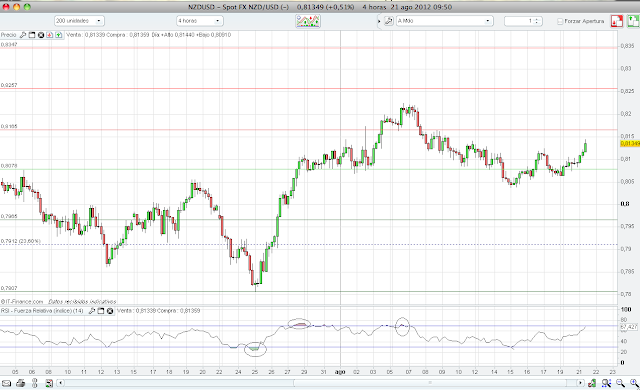The width and height of the screenshot is (640, 390).
Task: Click the green zoom window button in title bar
Action: click(27, 7)
